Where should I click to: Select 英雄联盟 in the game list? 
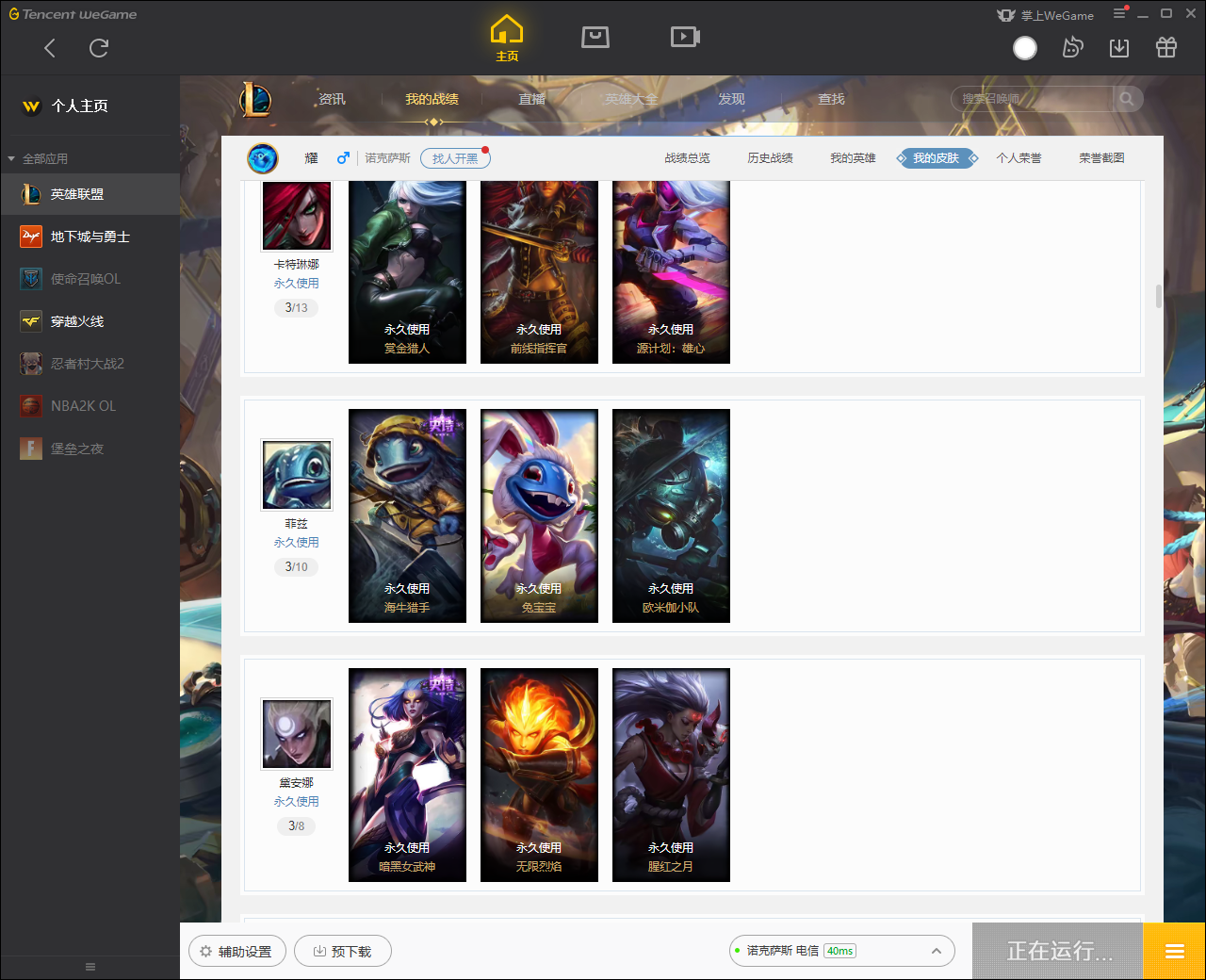pos(90,194)
